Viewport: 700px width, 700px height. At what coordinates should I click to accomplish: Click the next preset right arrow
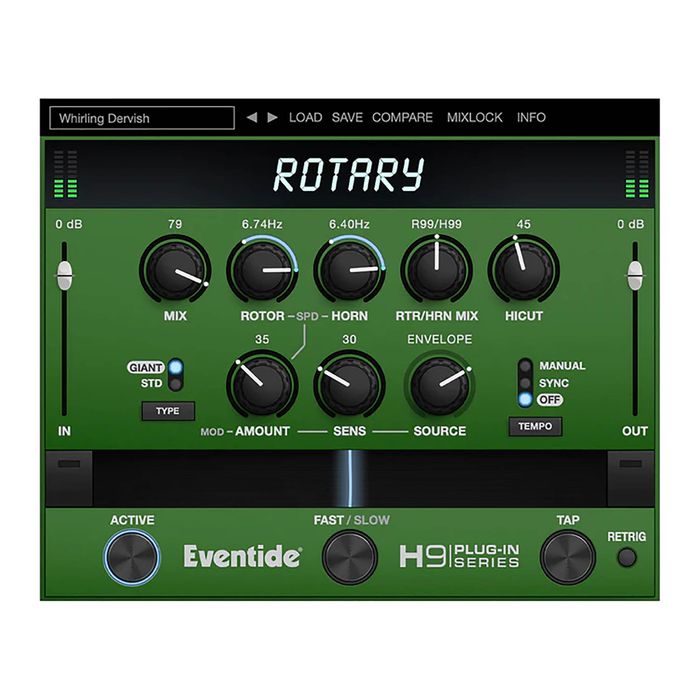272,117
